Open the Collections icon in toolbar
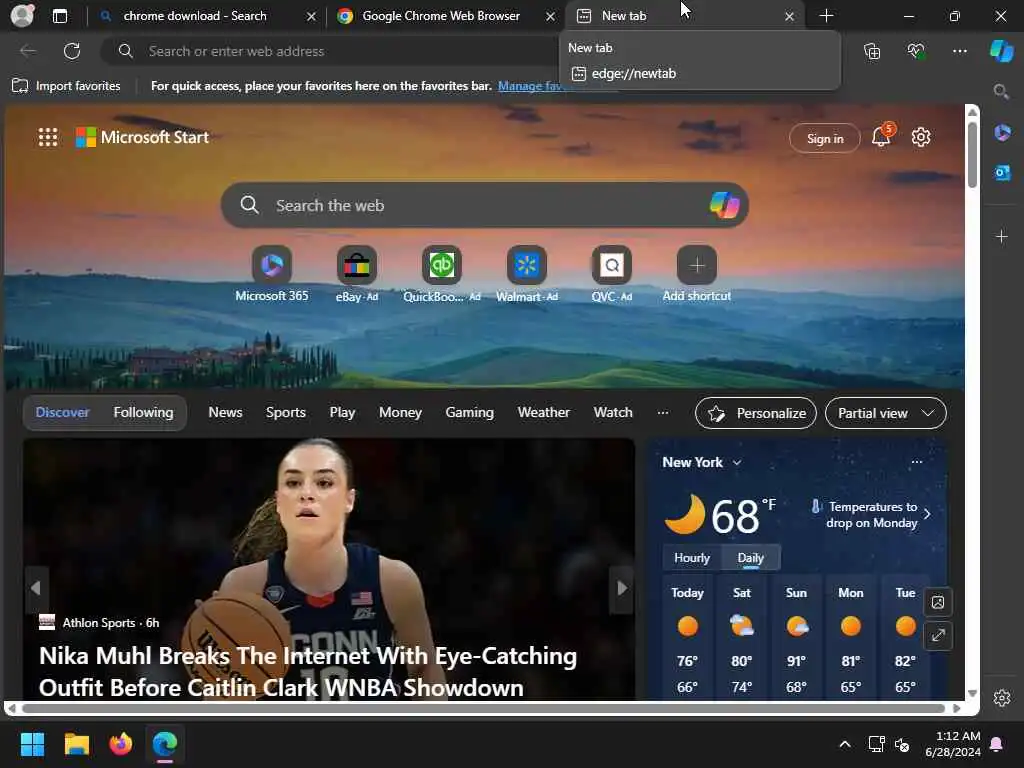The height and width of the screenshot is (768, 1024). pos(872,51)
